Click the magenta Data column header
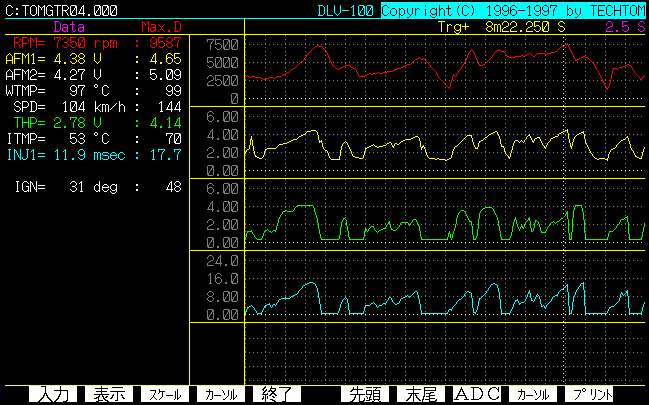The height and width of the screenshot is (405, 649). click(69, 27)
